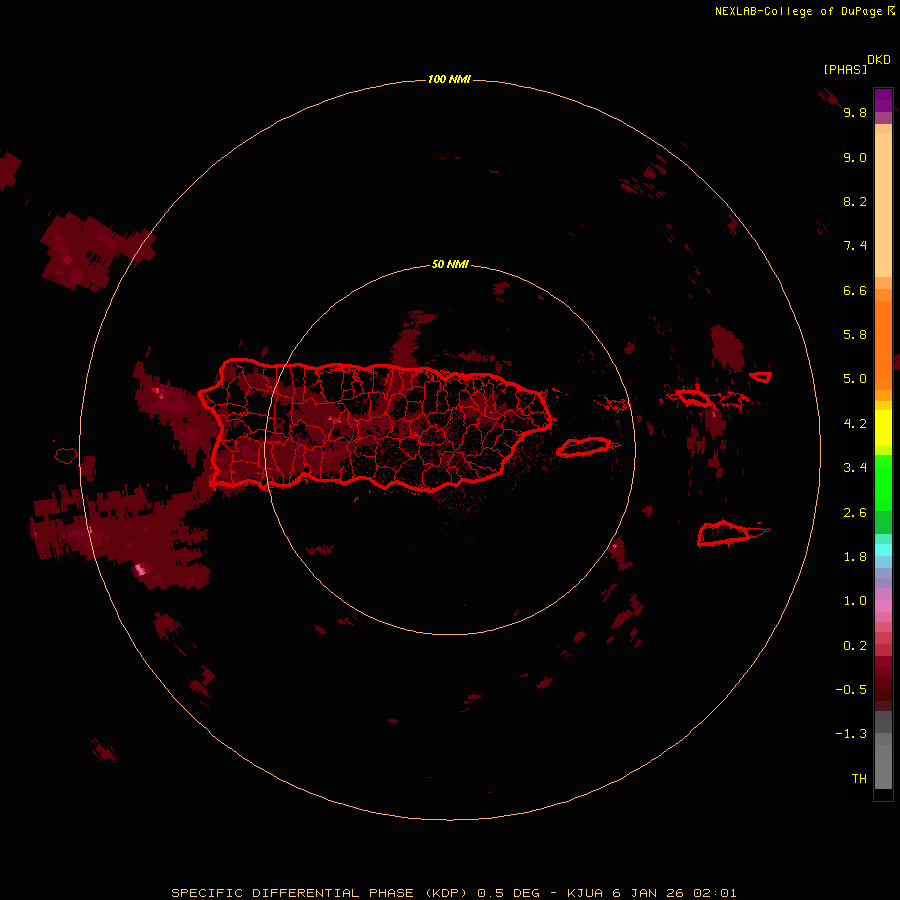
Task: Click the TH label on the scale
Action: coord(859,779)
